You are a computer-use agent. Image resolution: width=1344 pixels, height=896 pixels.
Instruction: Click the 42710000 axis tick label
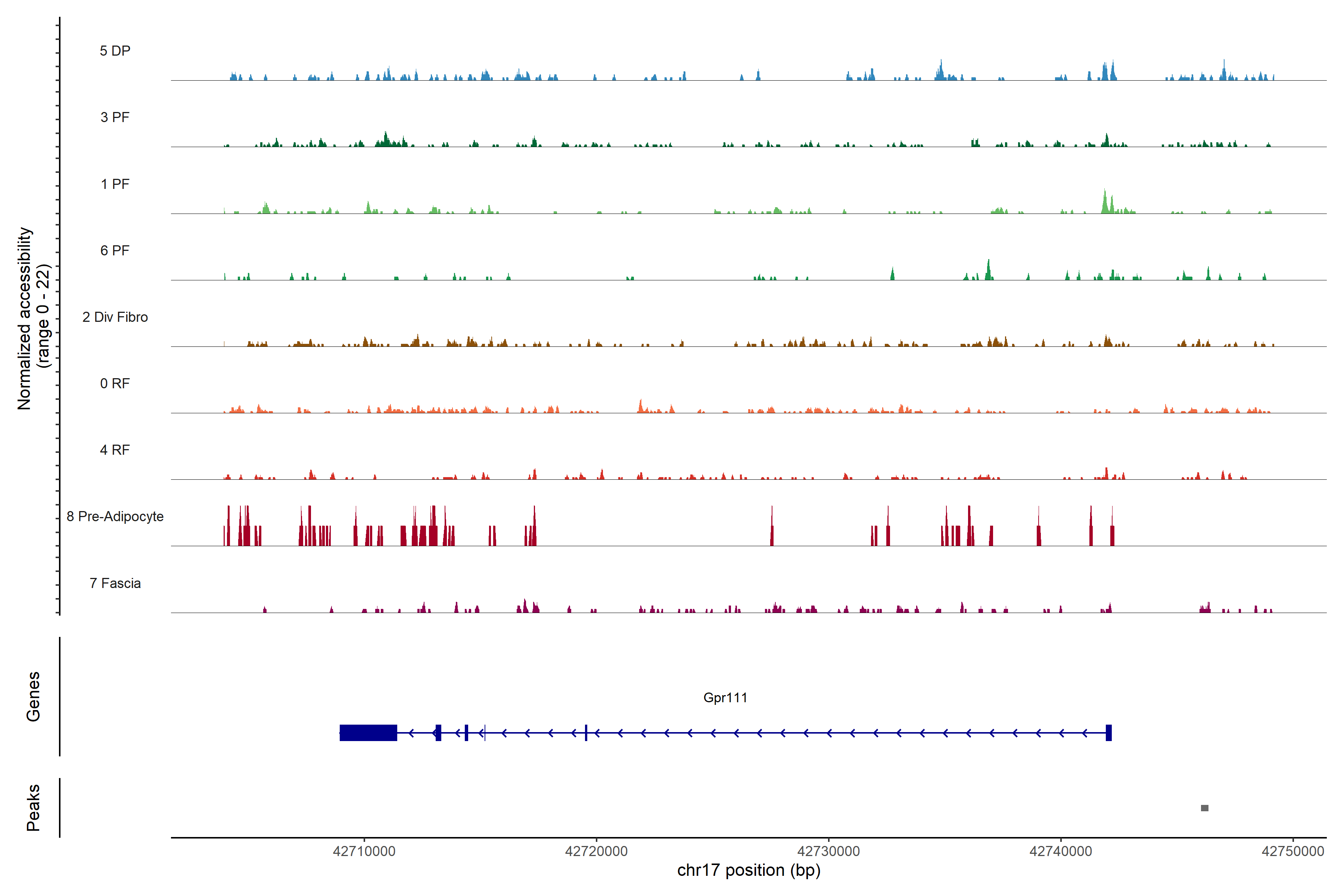coord(364,851)
